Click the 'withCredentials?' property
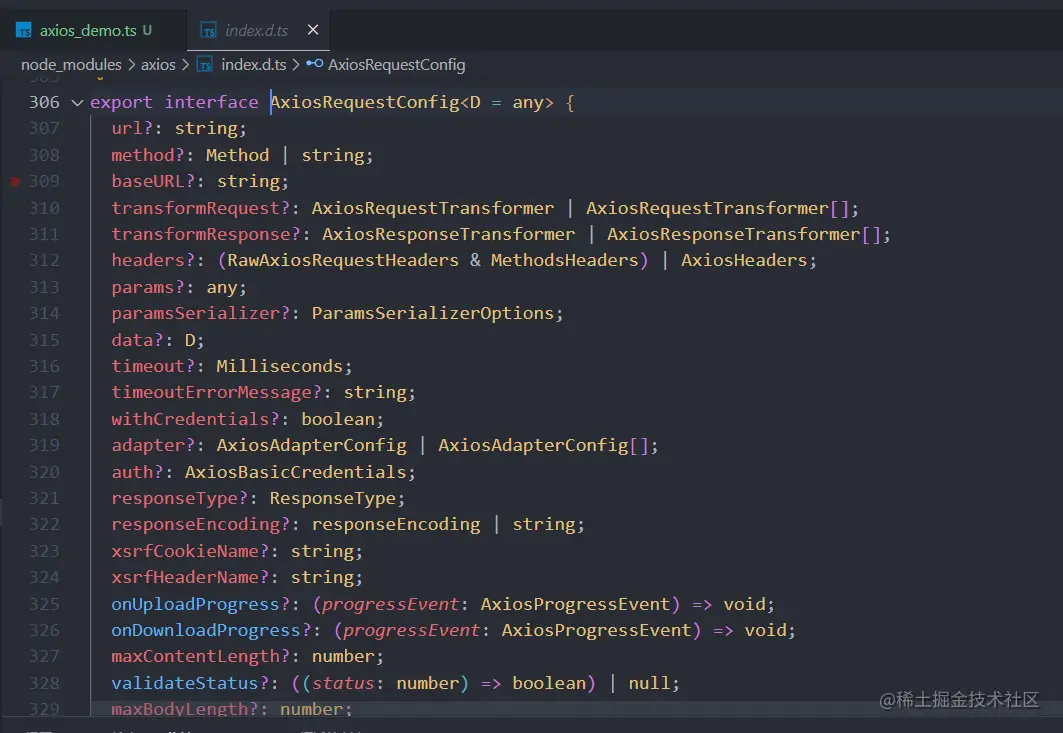 point(195,419)
